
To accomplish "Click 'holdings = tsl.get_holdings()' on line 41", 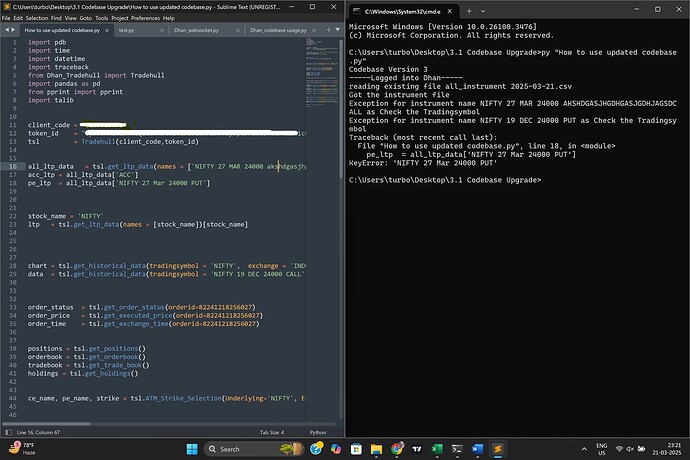I will click(83, 373).
